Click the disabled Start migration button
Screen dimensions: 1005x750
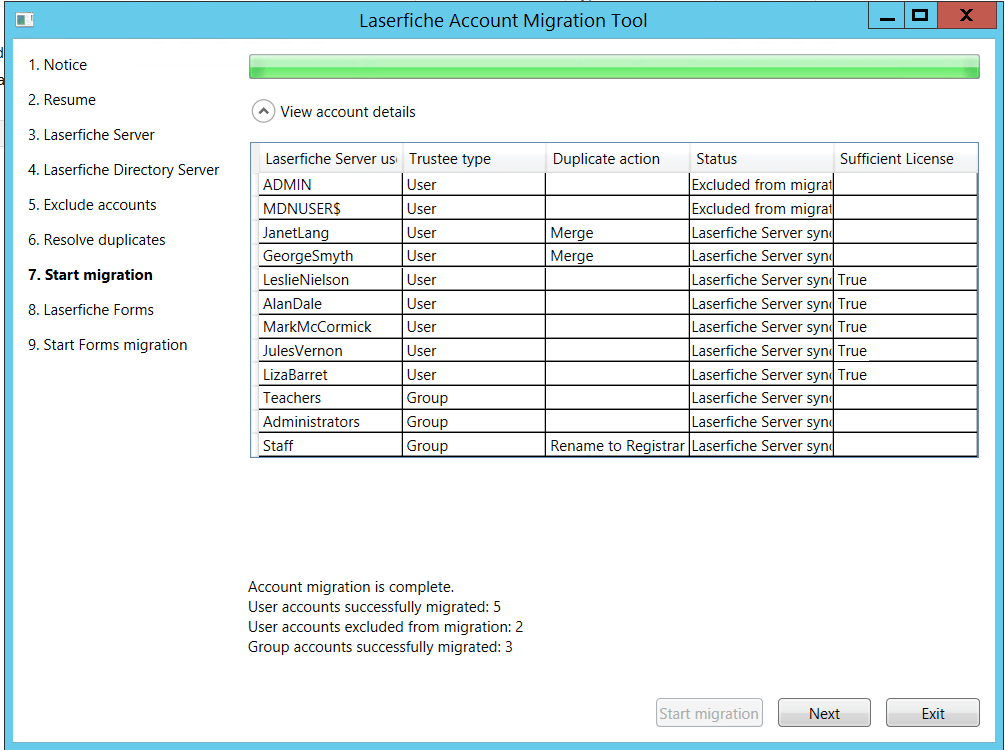pos(709,713)
